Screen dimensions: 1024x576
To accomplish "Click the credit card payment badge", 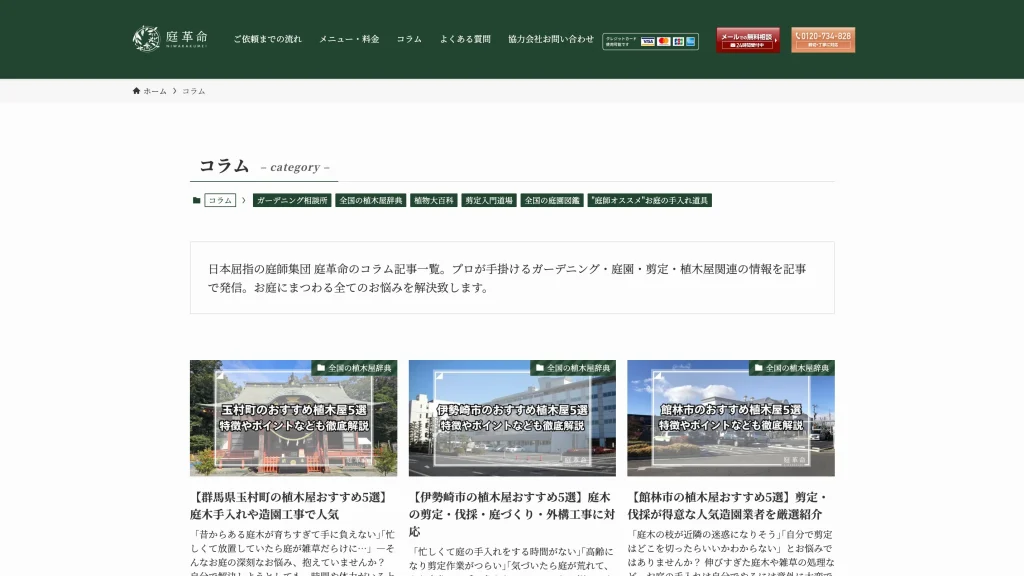I will [x=650, y=41].
